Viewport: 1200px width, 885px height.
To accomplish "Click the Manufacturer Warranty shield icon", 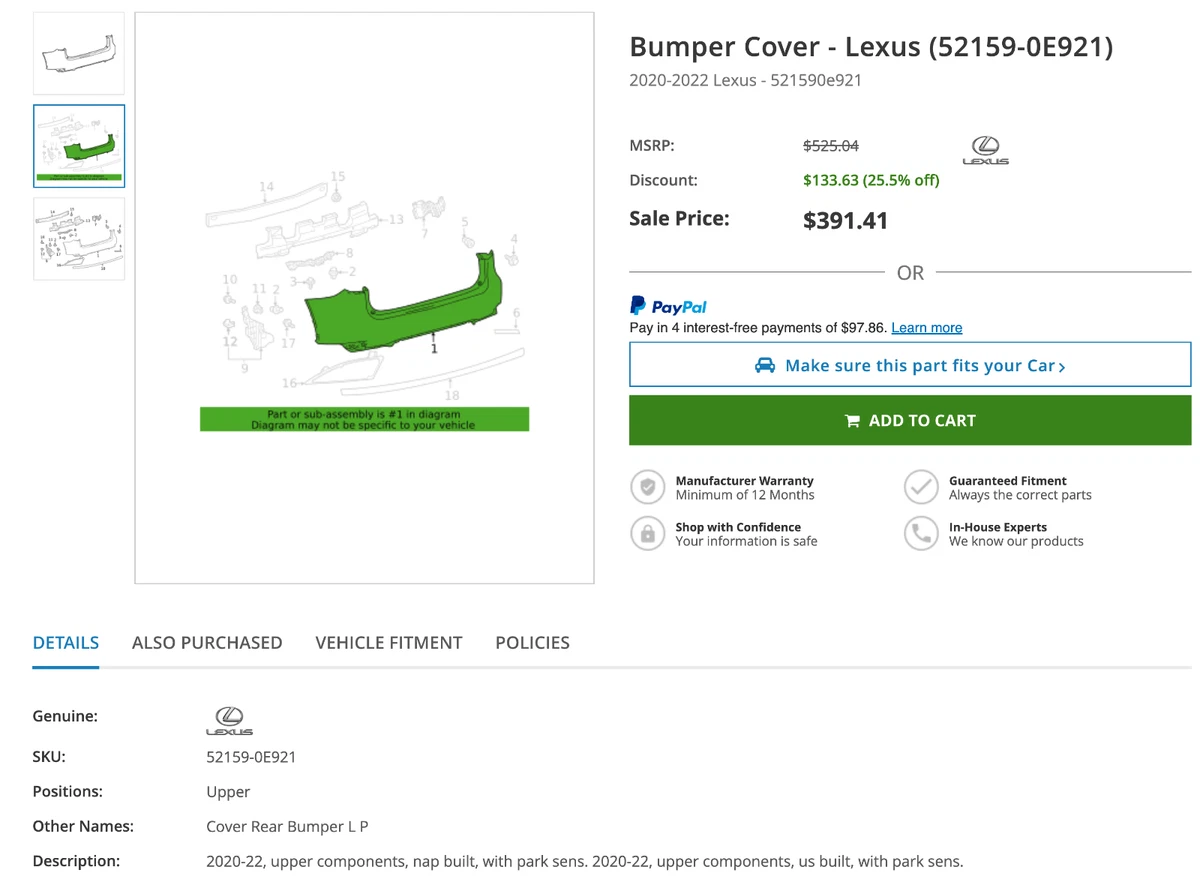I will click(648, 487).
